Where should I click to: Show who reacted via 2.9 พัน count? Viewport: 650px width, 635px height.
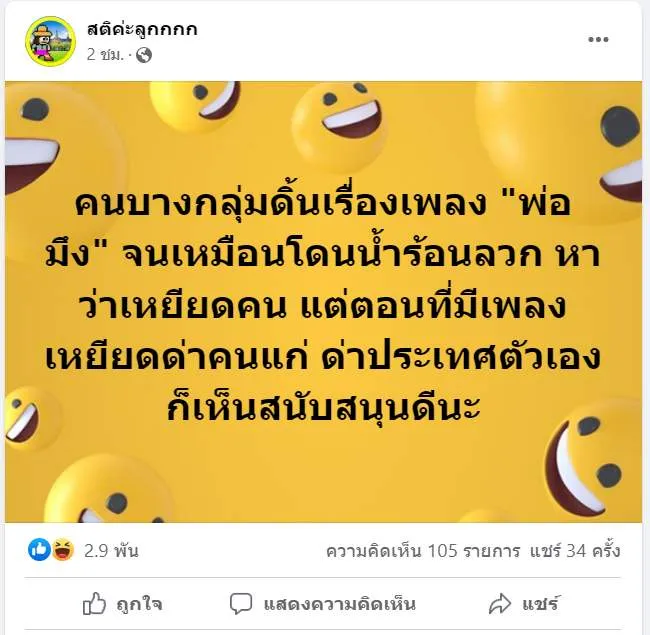(111, 550)
